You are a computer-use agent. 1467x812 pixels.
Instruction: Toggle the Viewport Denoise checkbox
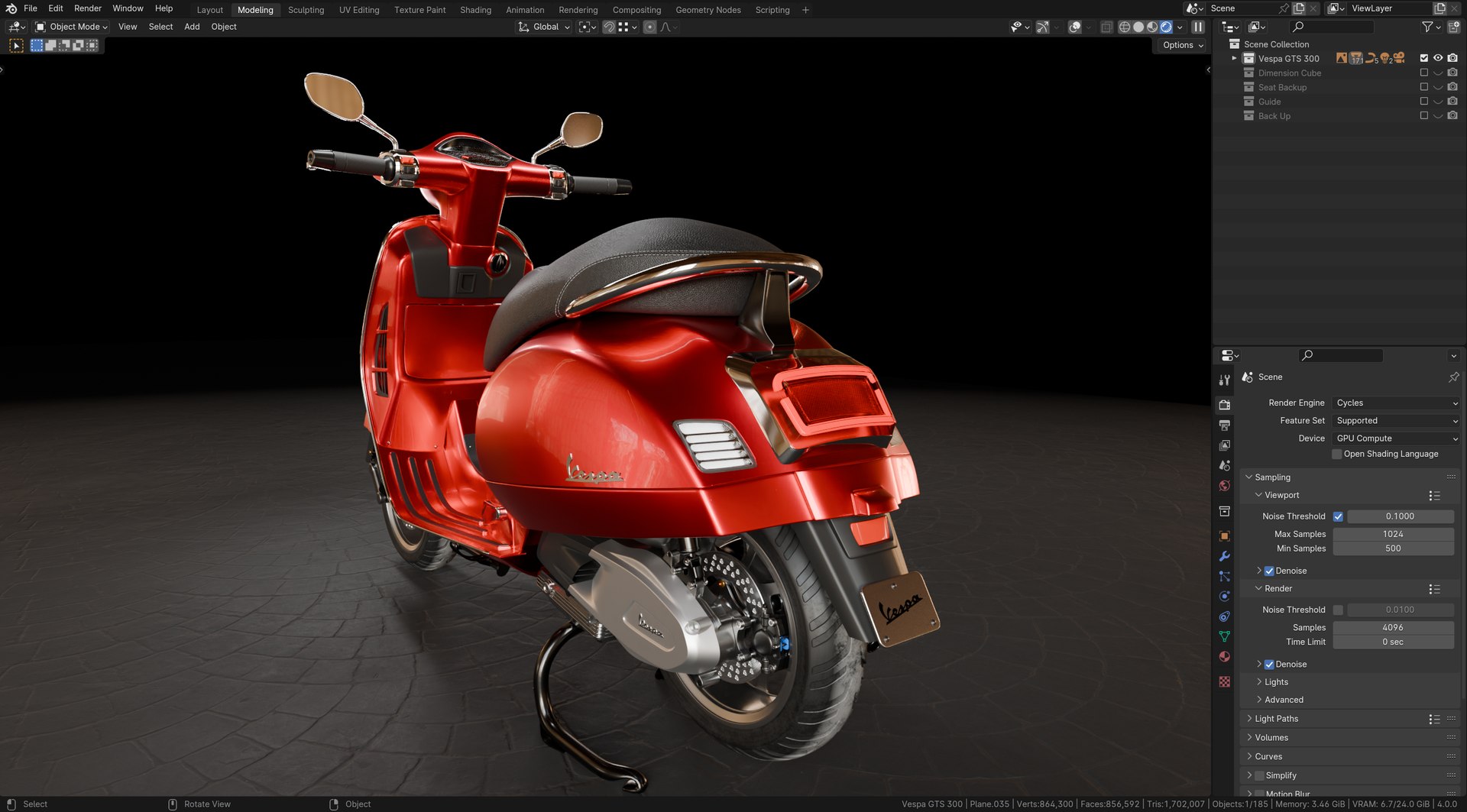tap(1269, 571)
